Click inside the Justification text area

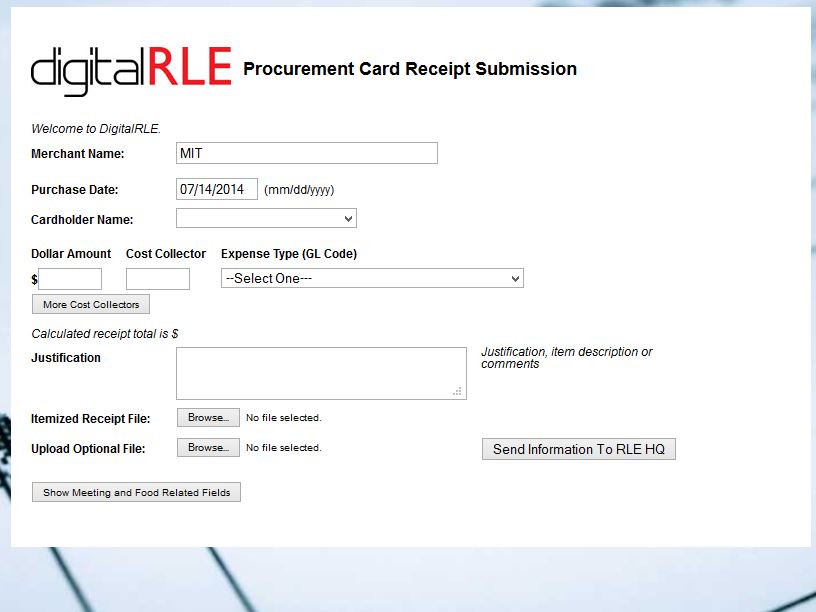(320, 373)
